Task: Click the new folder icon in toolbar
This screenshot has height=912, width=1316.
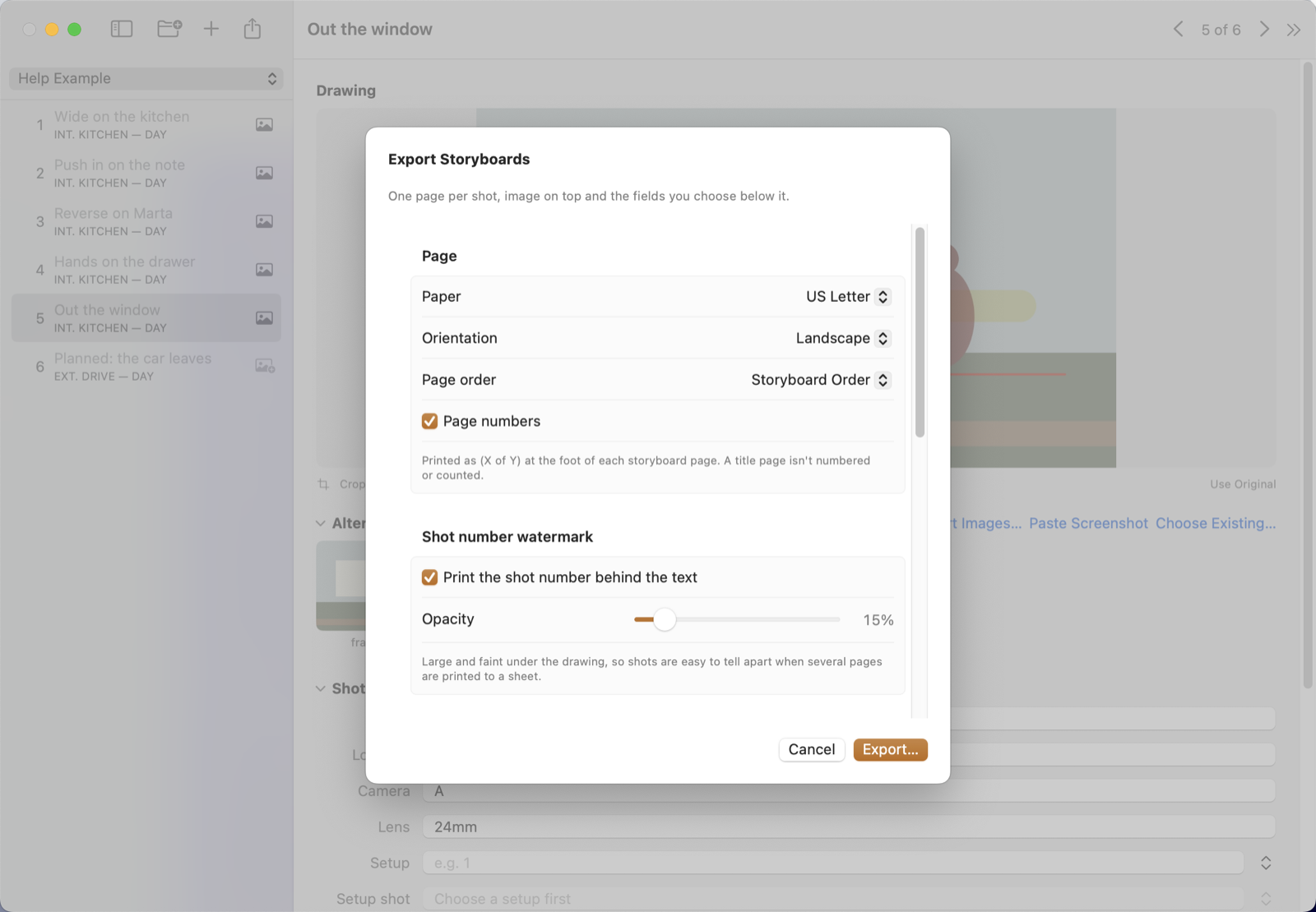Action: pos(169,29)
